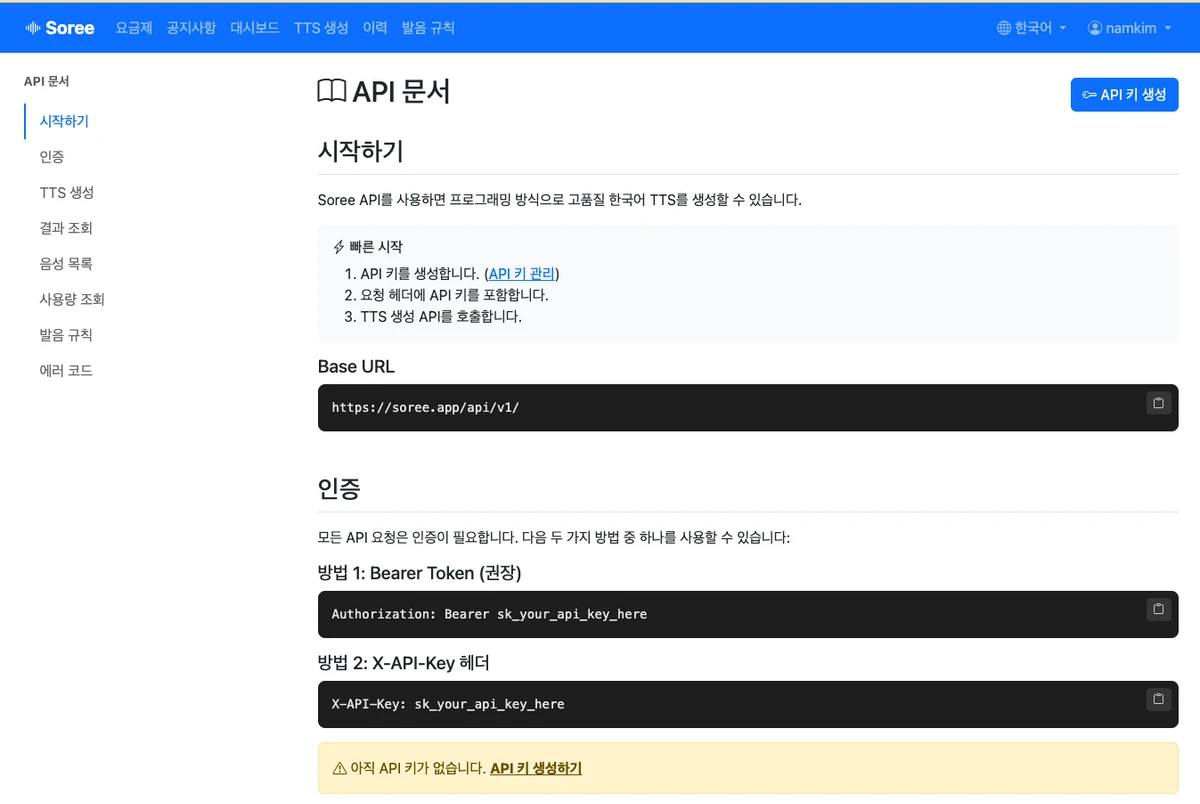This screenshot has height=804, width=1200.
Task: Click the https://soree.app/api/v1/ URL text
Action: (425, 408)
